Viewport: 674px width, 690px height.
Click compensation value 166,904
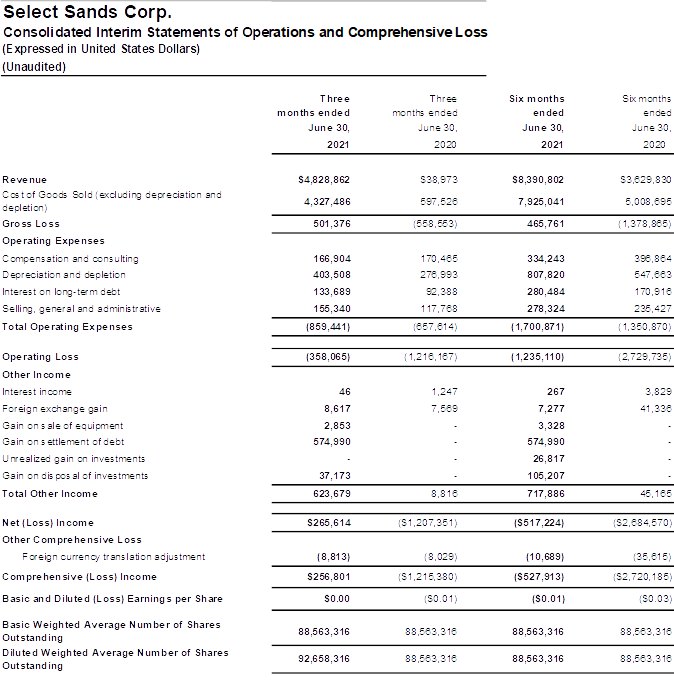coord(332,258)
